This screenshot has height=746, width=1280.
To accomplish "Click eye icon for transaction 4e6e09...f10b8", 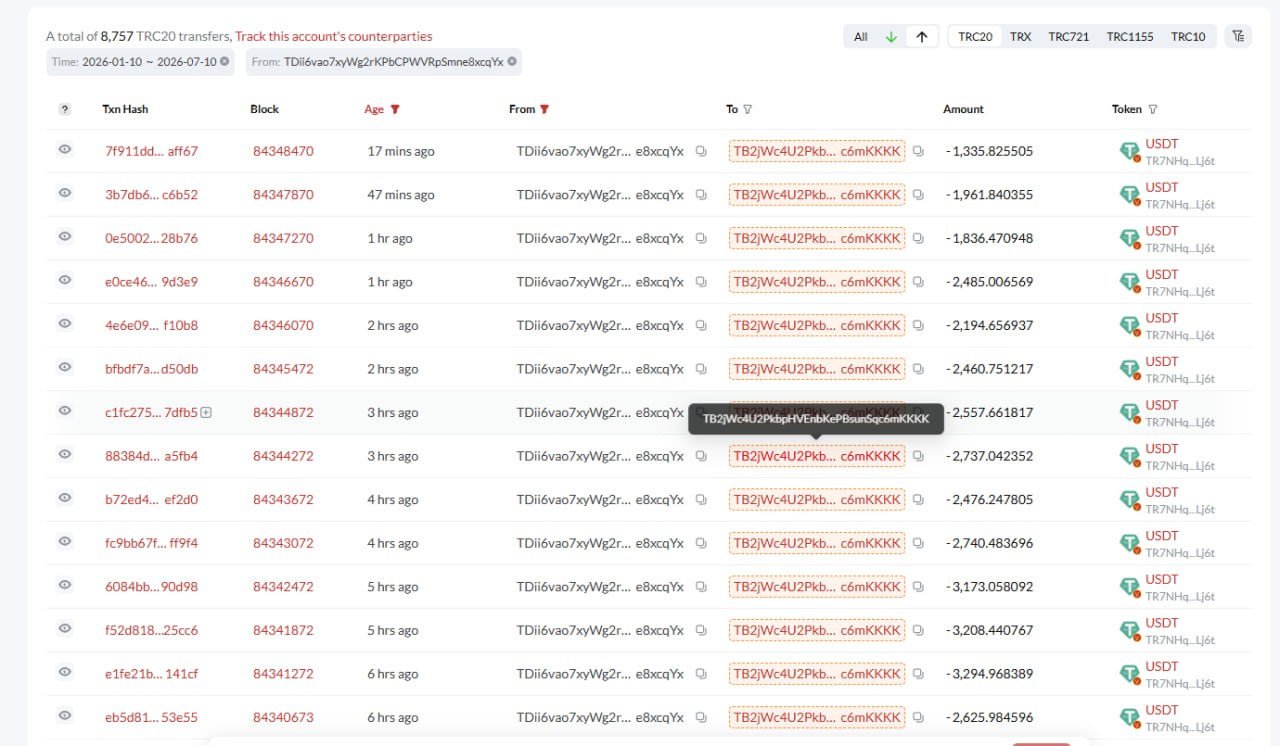I will (x=65, y=323).
